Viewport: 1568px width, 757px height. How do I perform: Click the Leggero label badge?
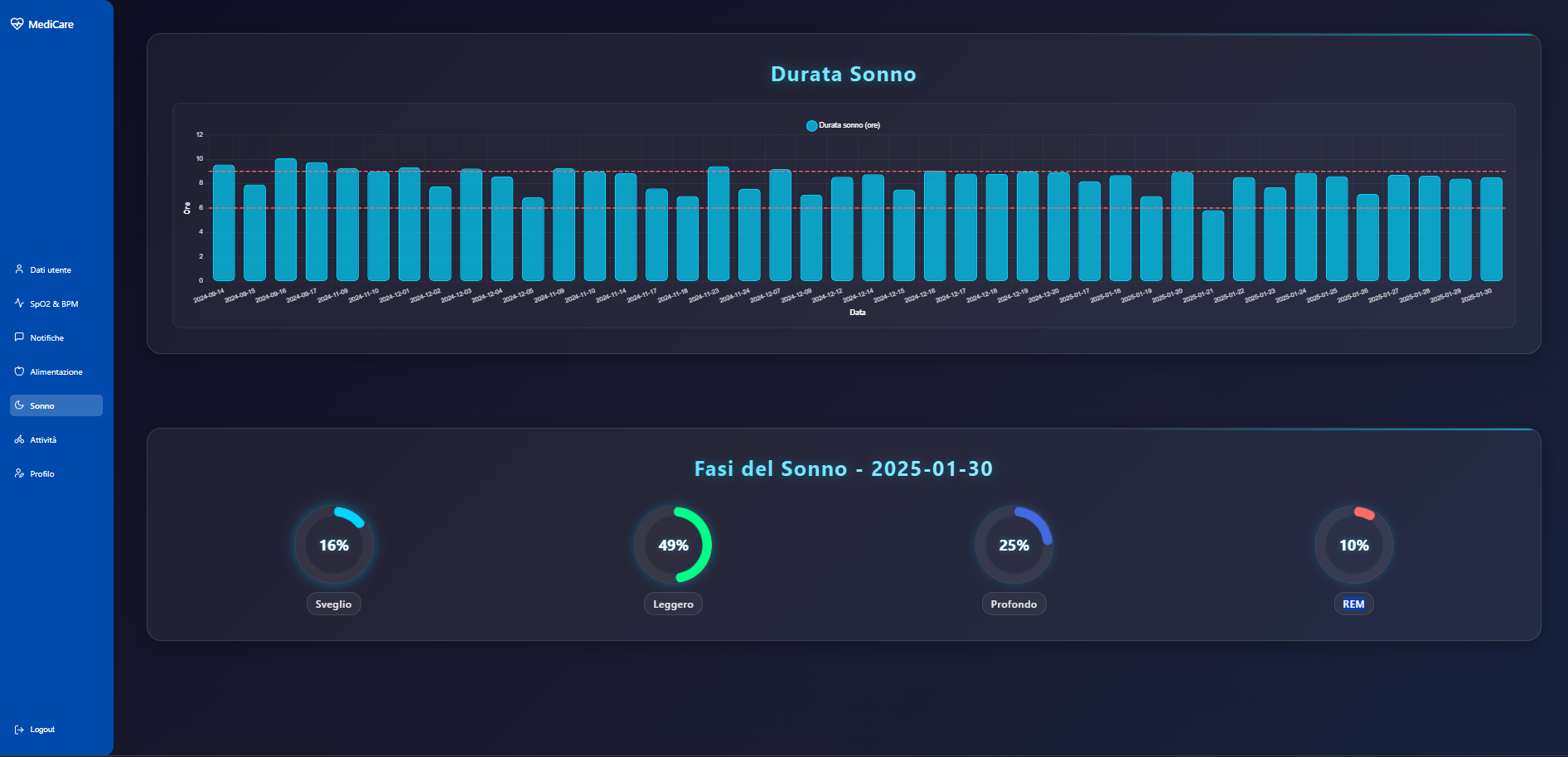click(673, 604)
